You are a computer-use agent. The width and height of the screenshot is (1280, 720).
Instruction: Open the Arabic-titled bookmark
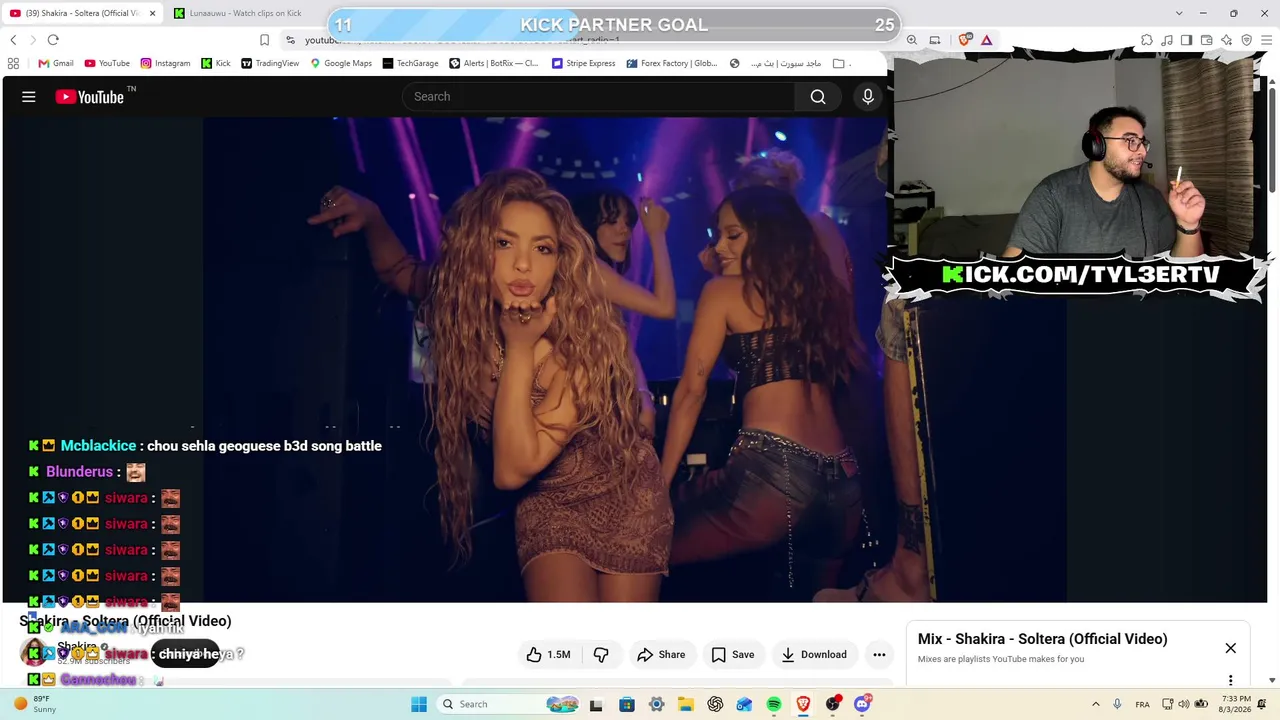(776, 63)
